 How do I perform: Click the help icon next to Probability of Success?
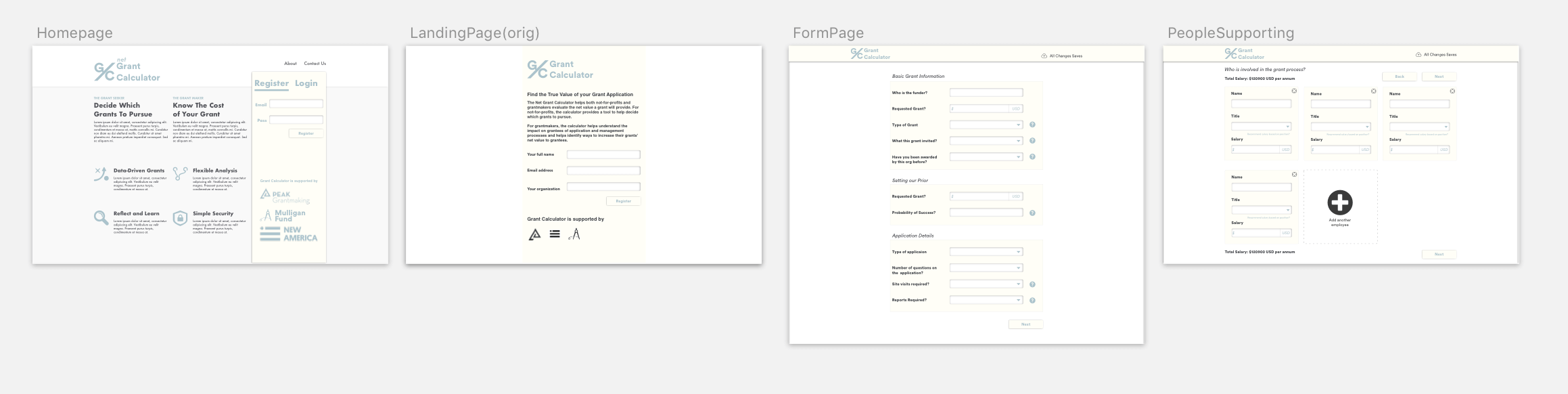click(x=1032, y=213)
